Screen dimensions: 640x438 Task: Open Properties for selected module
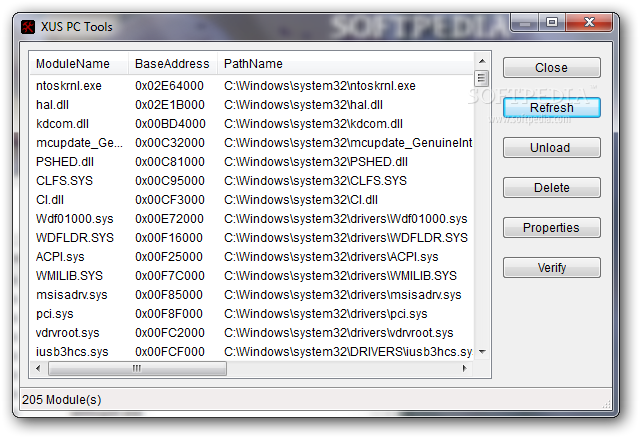coord(551,228)
